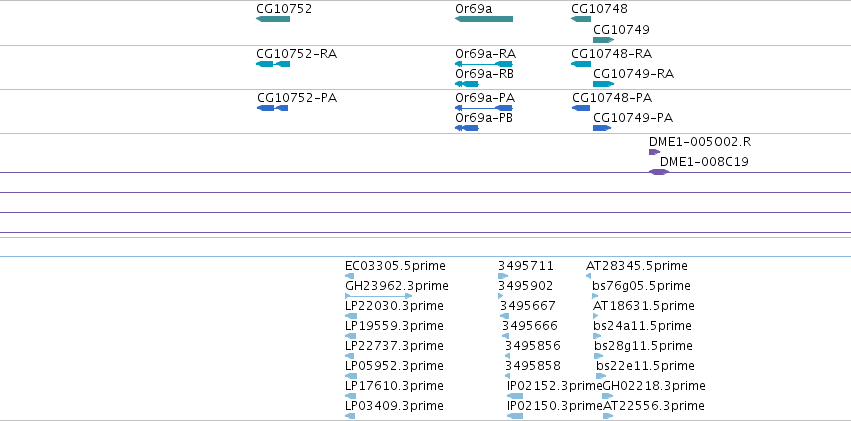Select the Or69a-RB transcript
851x421 pixels.
(467, 84)
